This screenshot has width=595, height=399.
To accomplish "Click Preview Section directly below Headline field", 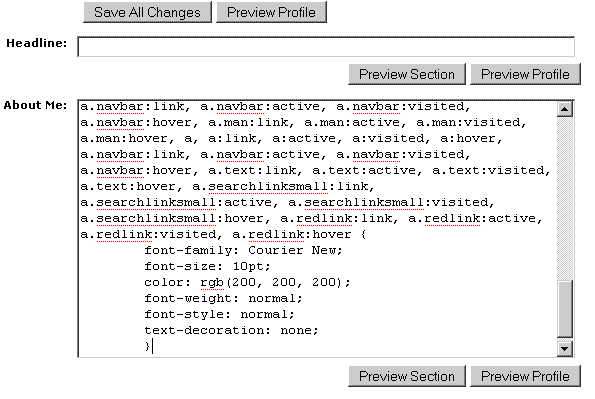I will point(407,74).
